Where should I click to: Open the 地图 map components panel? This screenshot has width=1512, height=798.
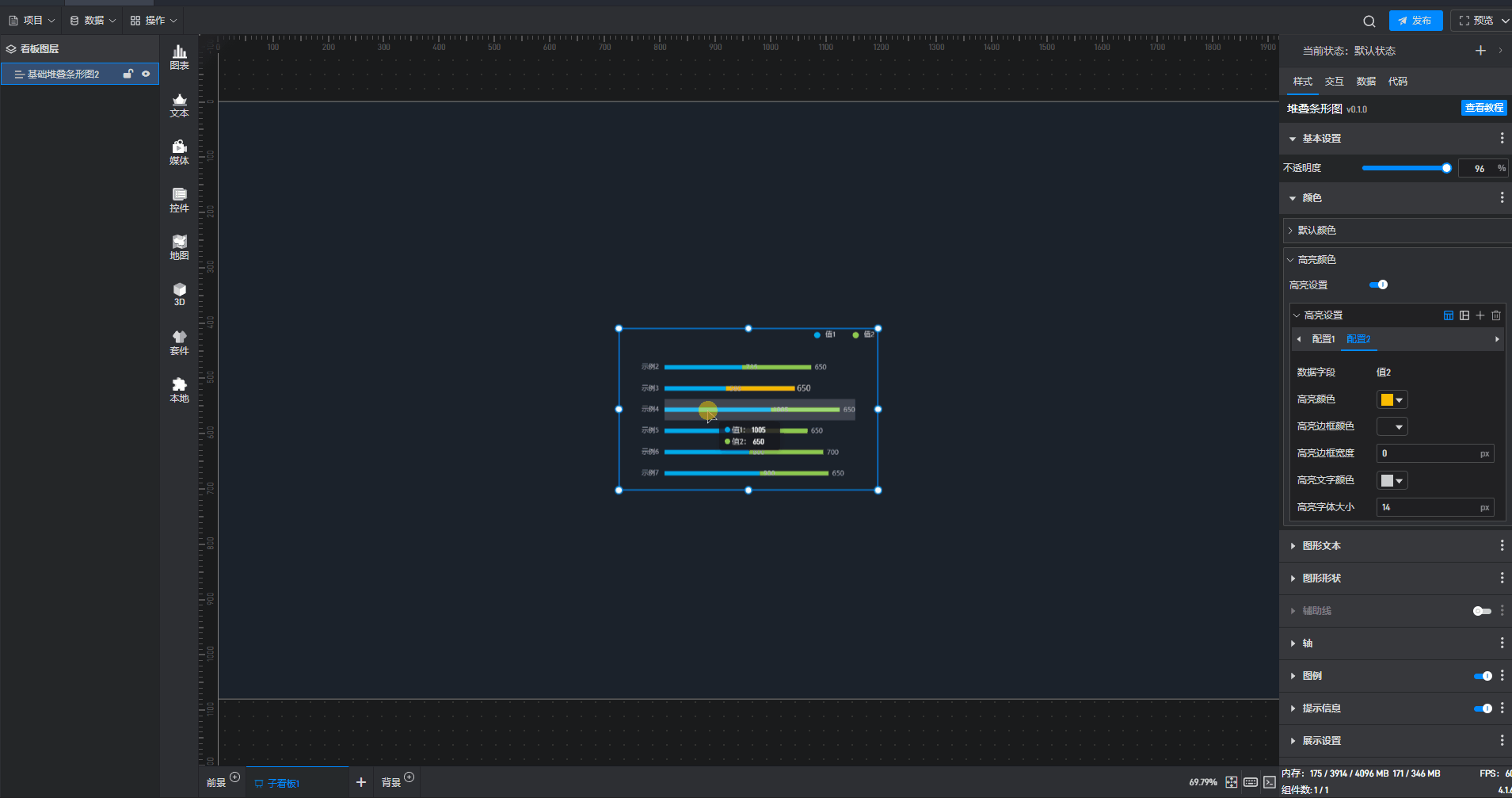[x=180, y=247]
